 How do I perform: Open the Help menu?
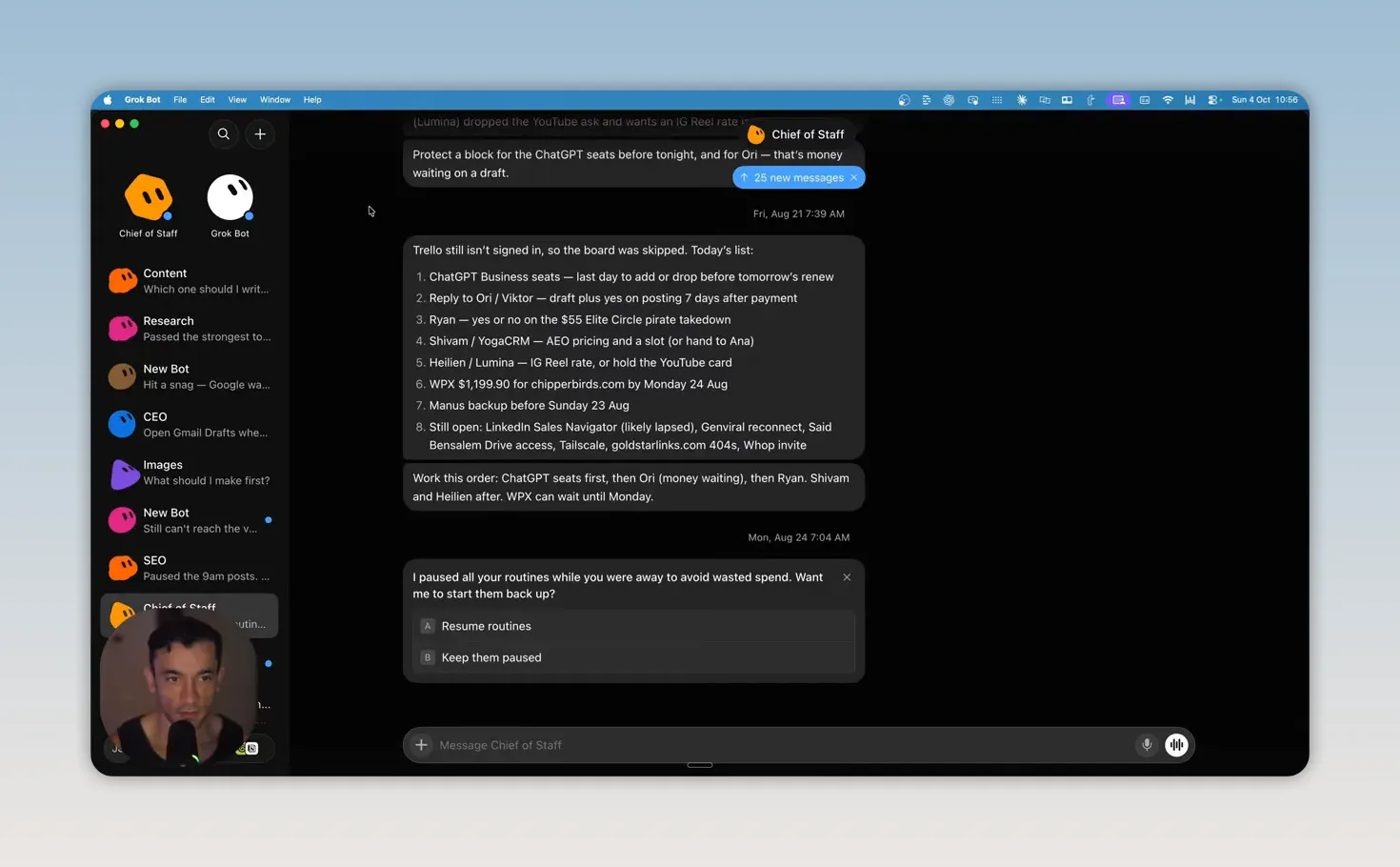click(312, 100)
